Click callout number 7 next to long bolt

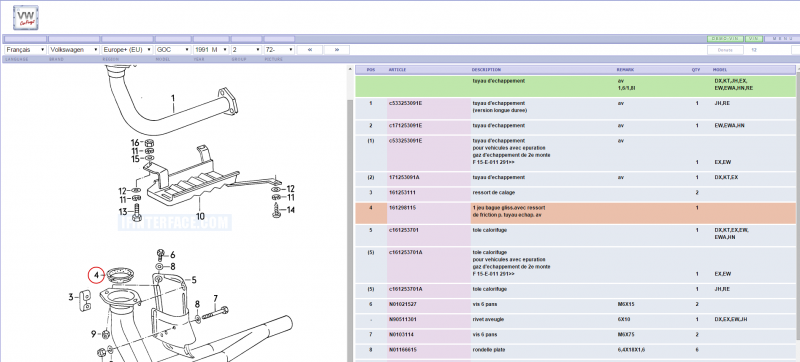tap(216, 298)
